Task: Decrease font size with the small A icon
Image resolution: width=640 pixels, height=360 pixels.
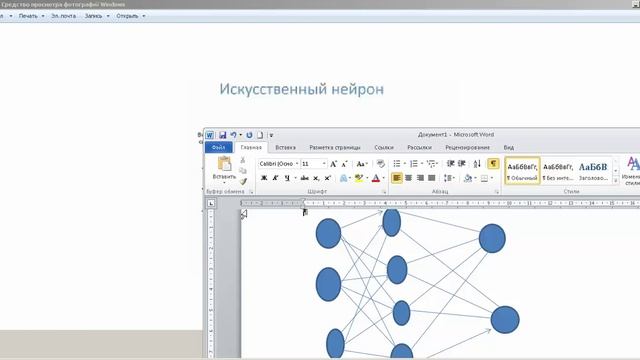Action: coord(344,164)
